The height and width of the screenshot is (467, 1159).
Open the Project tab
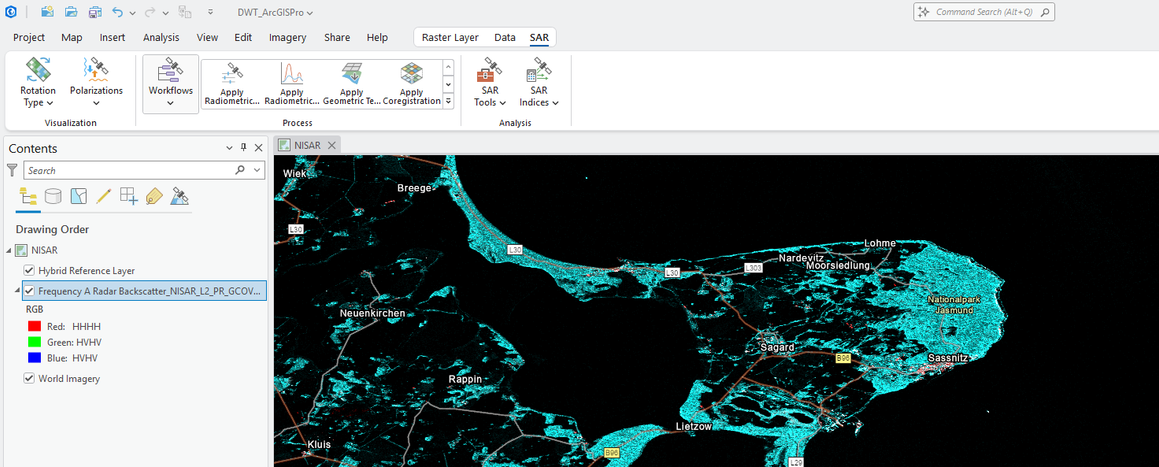pos(29,38)
